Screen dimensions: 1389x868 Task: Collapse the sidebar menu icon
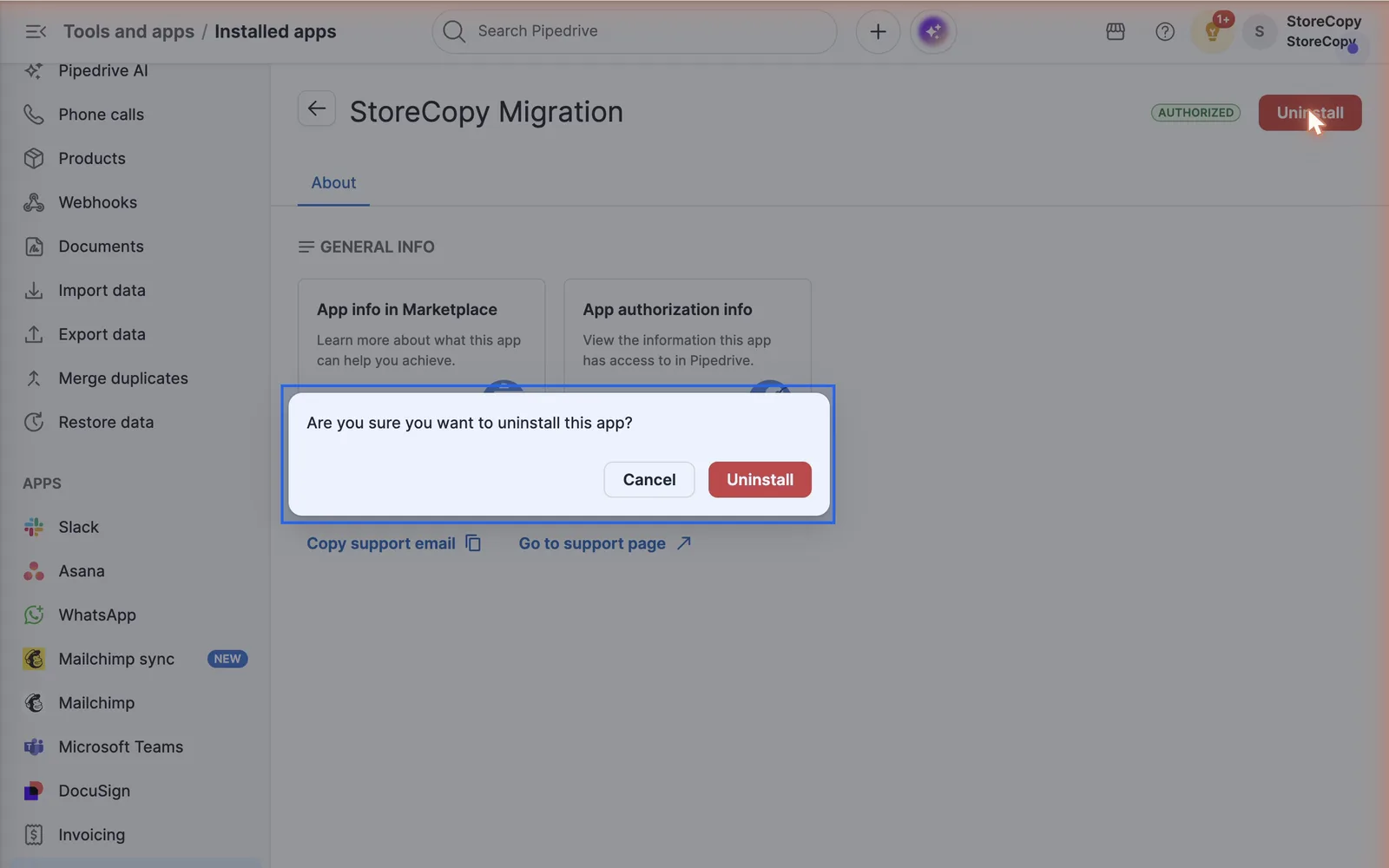point(36,31)
